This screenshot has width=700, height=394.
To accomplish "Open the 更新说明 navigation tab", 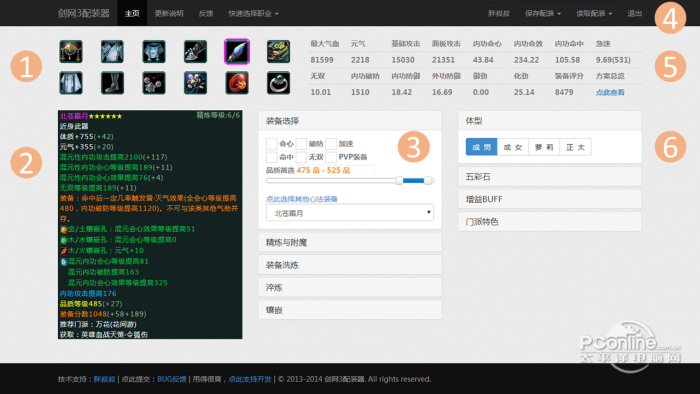I will [169, 13].
